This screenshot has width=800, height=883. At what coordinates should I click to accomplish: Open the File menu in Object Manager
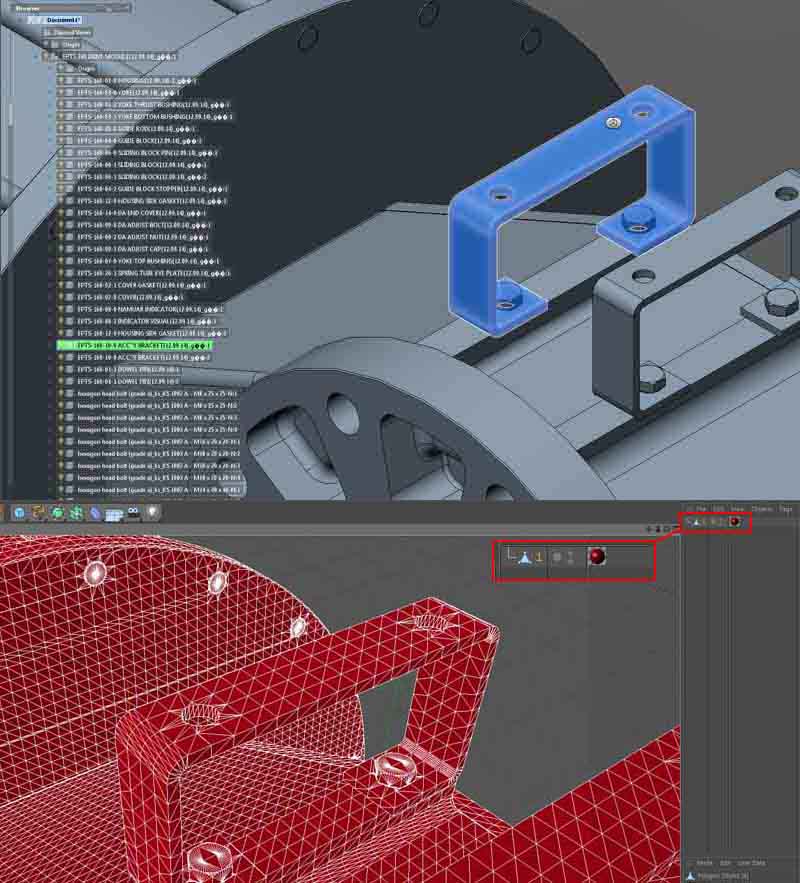point(700,509)
